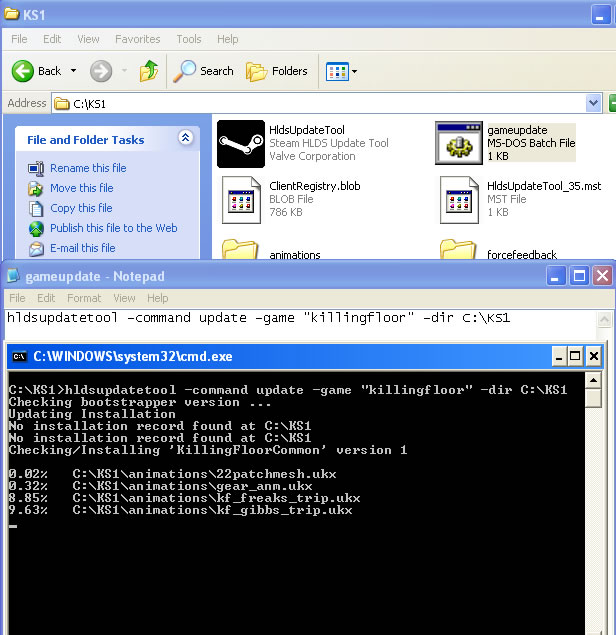This screenshot has height=635, width=616.
Task: Expand the Address bar dropdown
Action: (593, 103)
